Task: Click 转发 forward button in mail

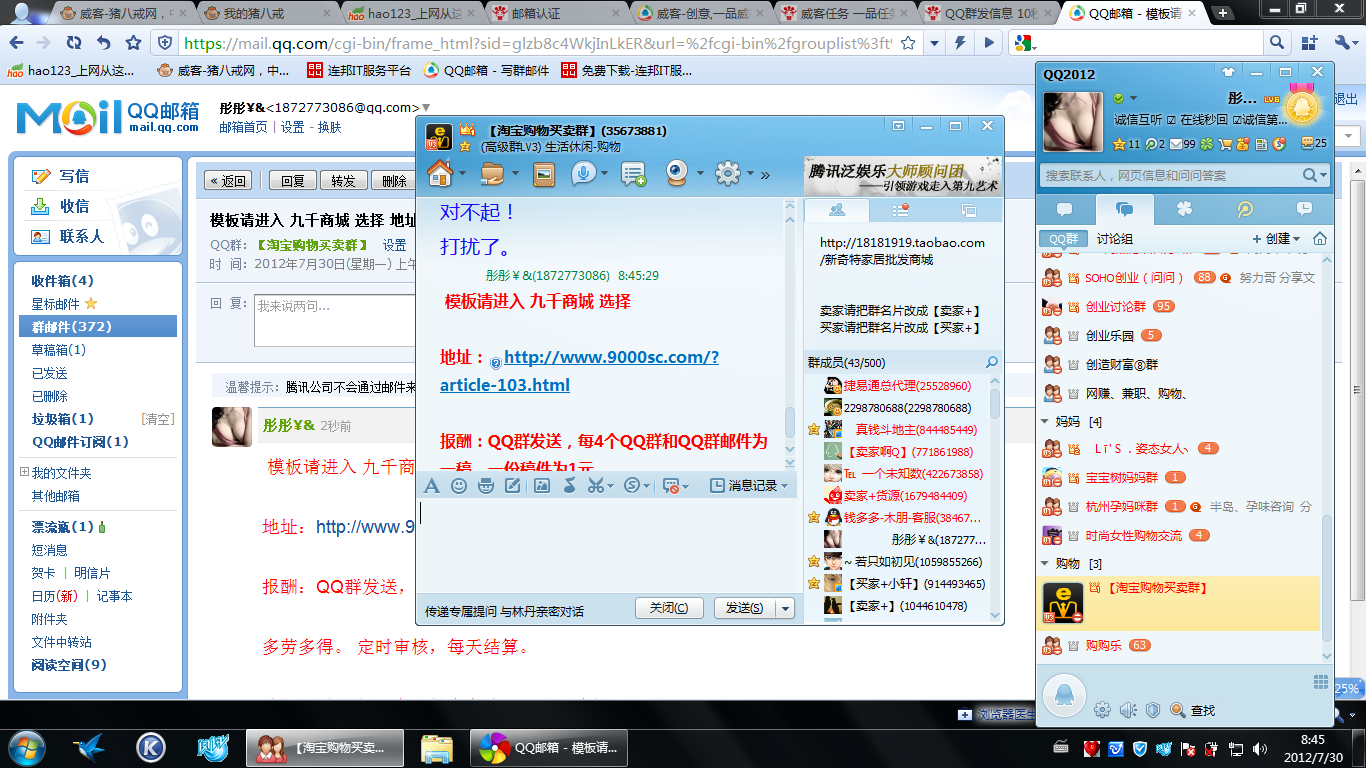Action: tap(343, 181)
